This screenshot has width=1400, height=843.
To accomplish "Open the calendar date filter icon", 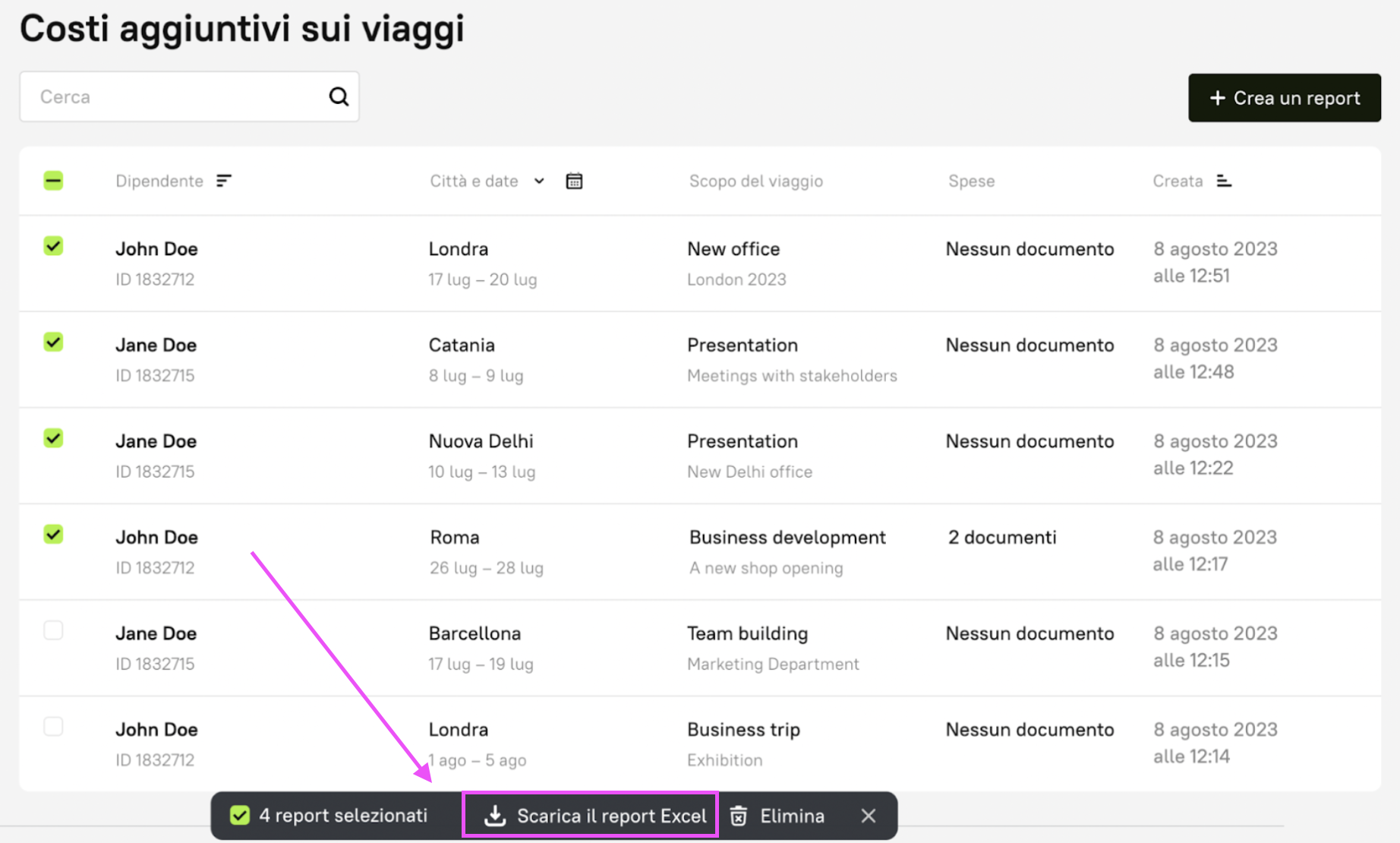I will [574, 181].
